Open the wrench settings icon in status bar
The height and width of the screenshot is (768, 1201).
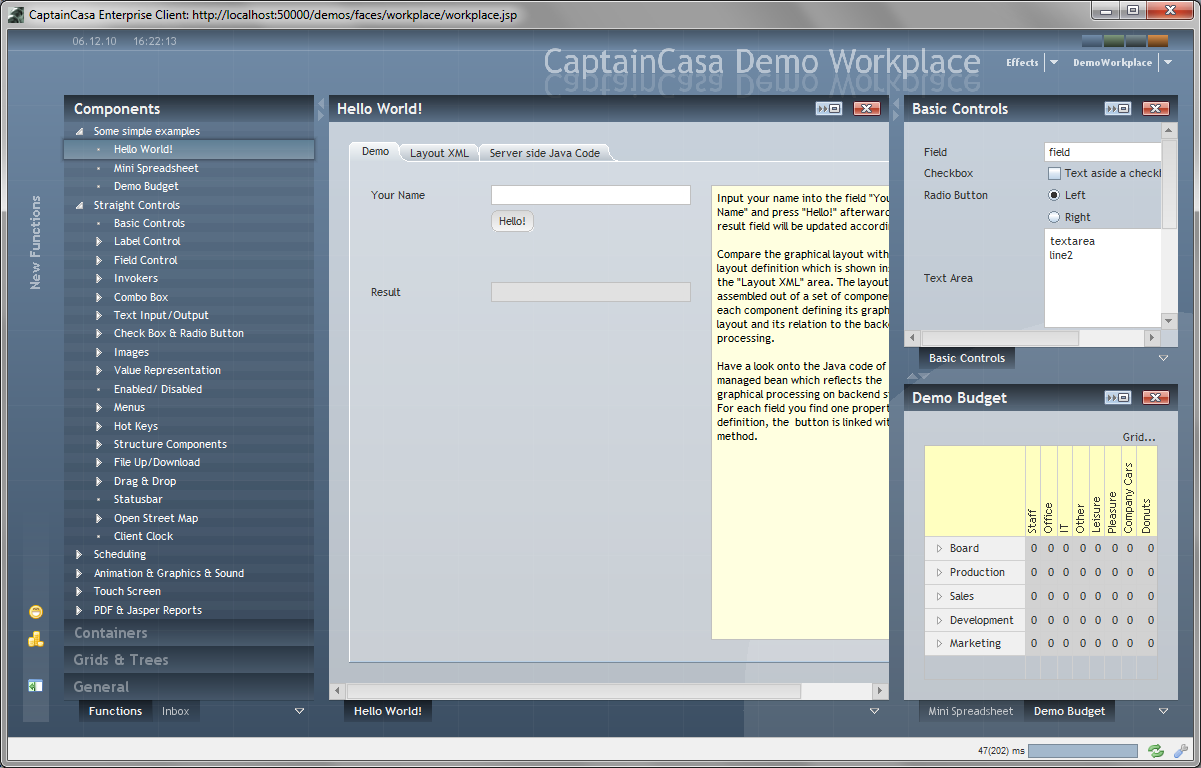(x=1180, y=751)
